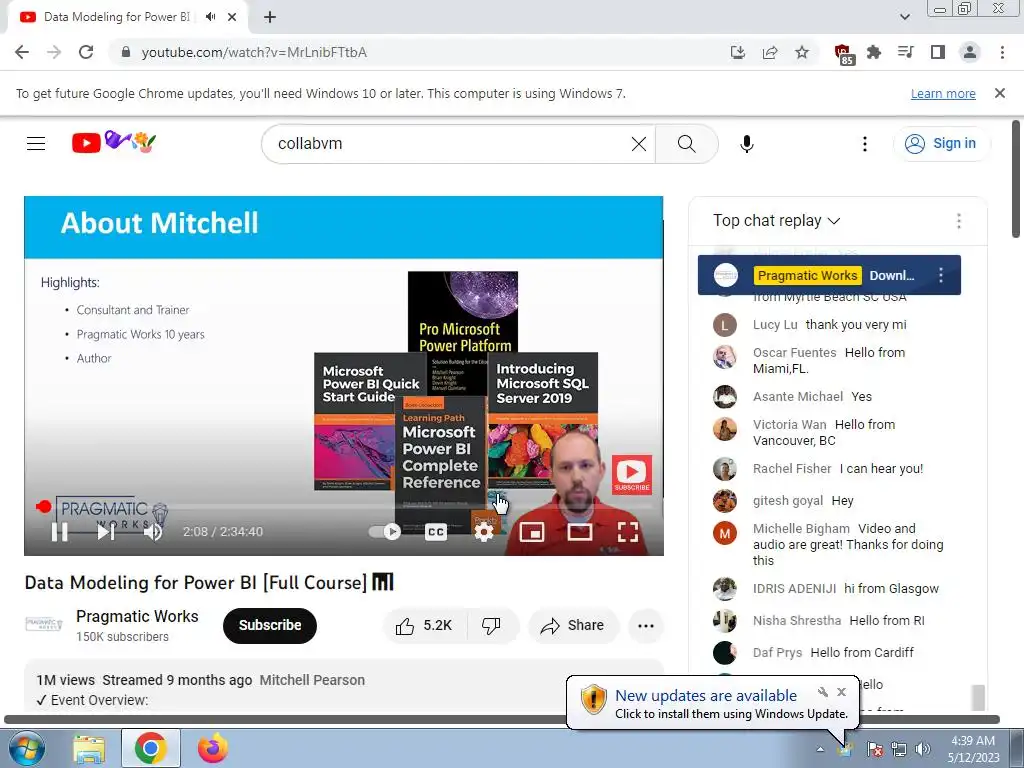Show hidden system tray icons

click(820, 749)
